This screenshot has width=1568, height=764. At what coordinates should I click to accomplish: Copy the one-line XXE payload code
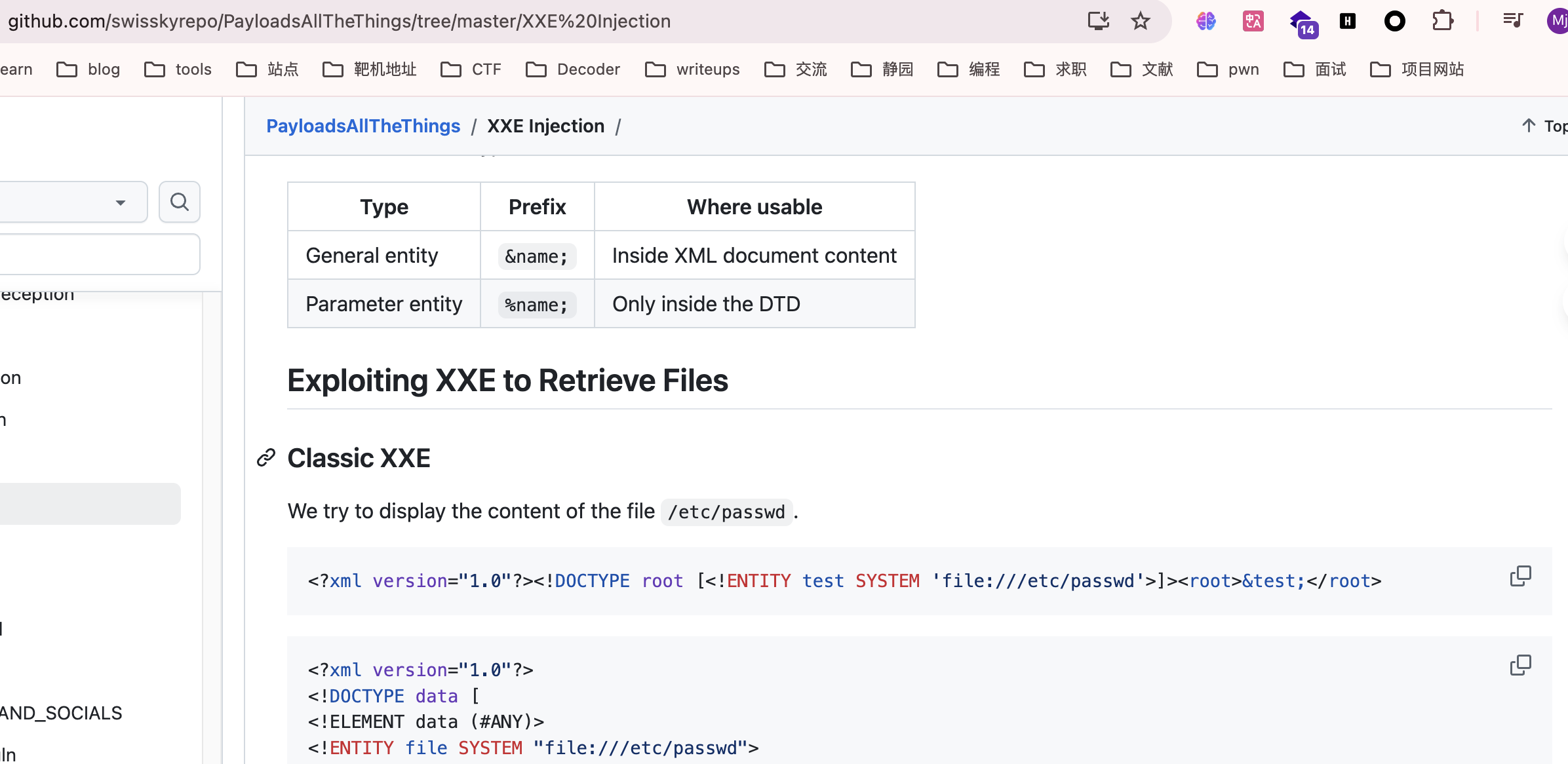[x=1520, y=577]
